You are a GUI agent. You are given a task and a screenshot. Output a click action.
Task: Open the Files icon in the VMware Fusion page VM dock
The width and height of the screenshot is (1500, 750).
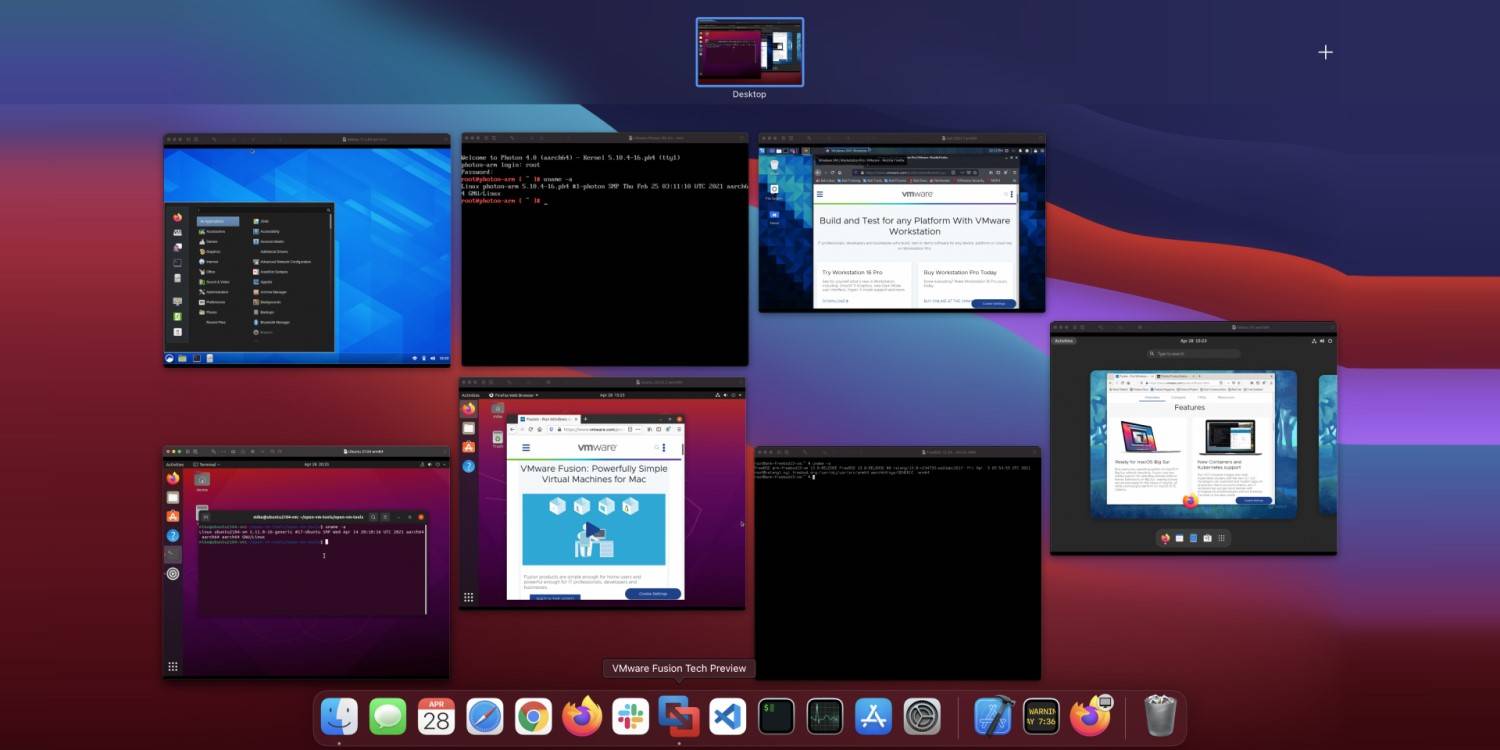(x=468, y=428)
